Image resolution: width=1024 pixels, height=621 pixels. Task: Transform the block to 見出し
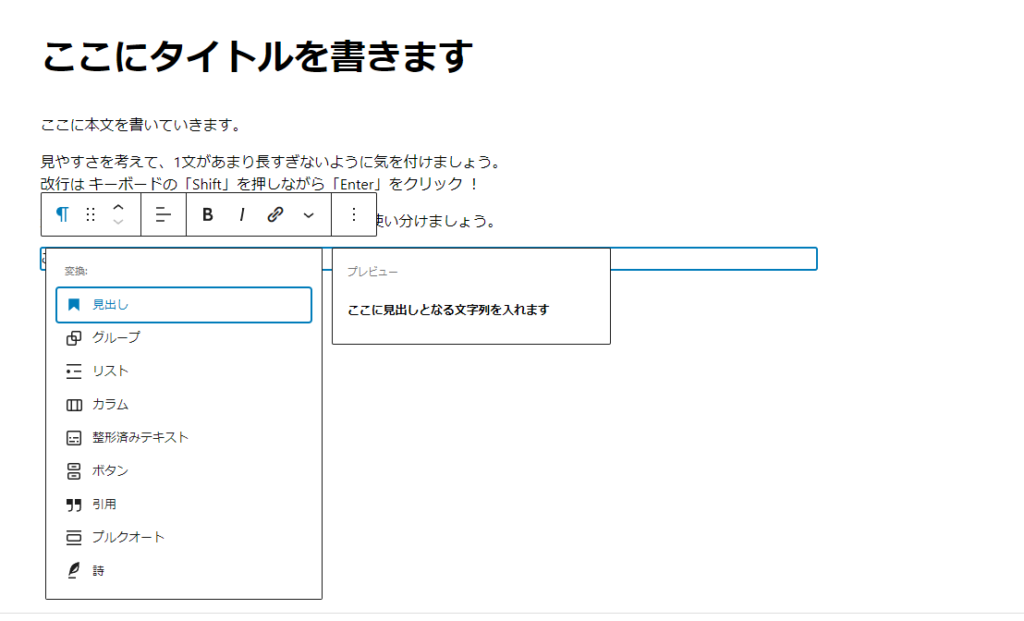[184, 305]
